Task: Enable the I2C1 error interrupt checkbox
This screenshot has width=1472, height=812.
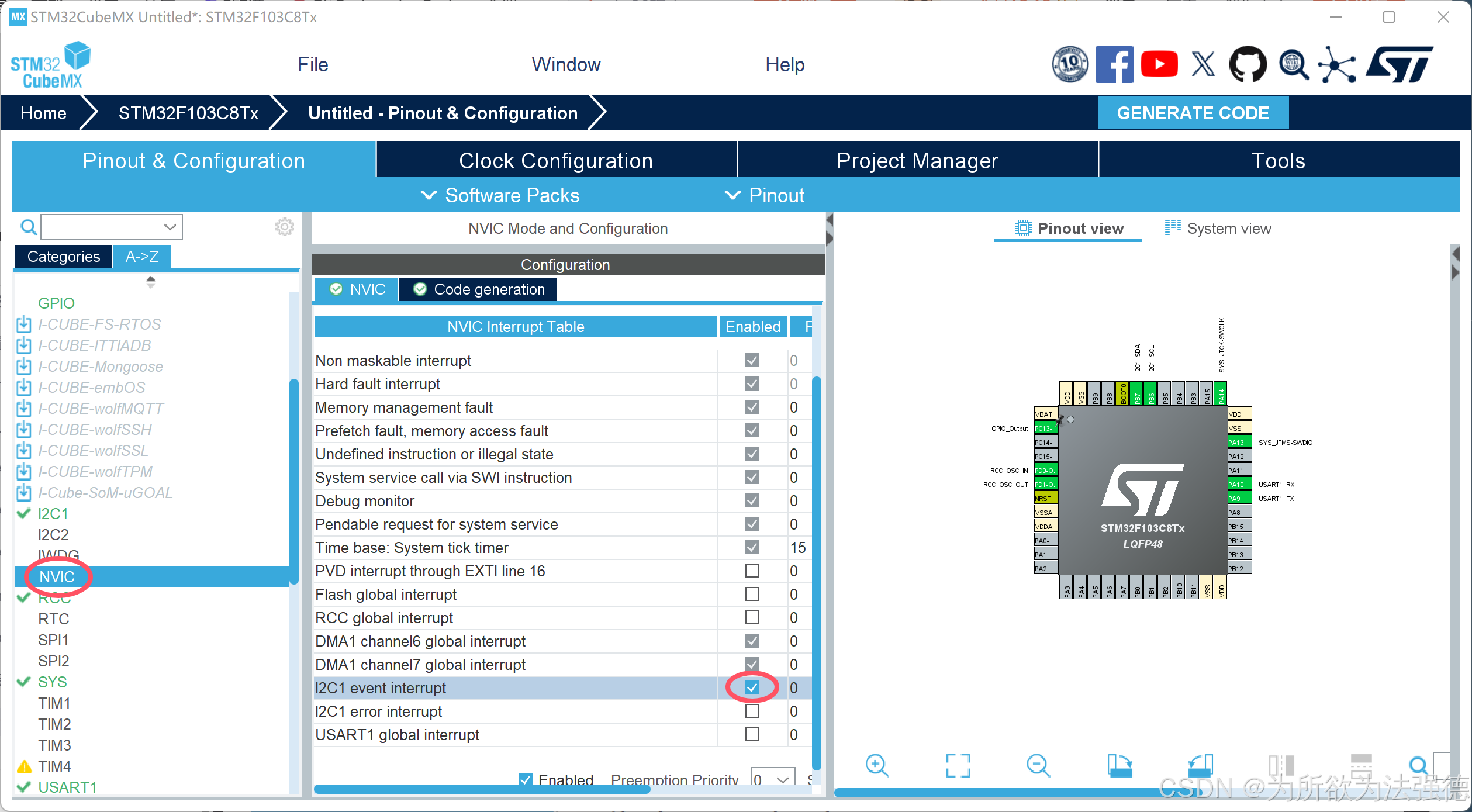Action: tap(752, 711)
